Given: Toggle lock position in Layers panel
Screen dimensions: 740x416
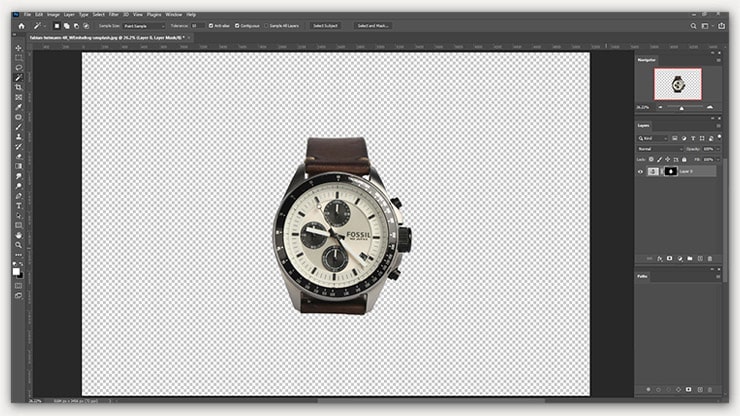Looking at the screenshot, I should pos(668,160).
